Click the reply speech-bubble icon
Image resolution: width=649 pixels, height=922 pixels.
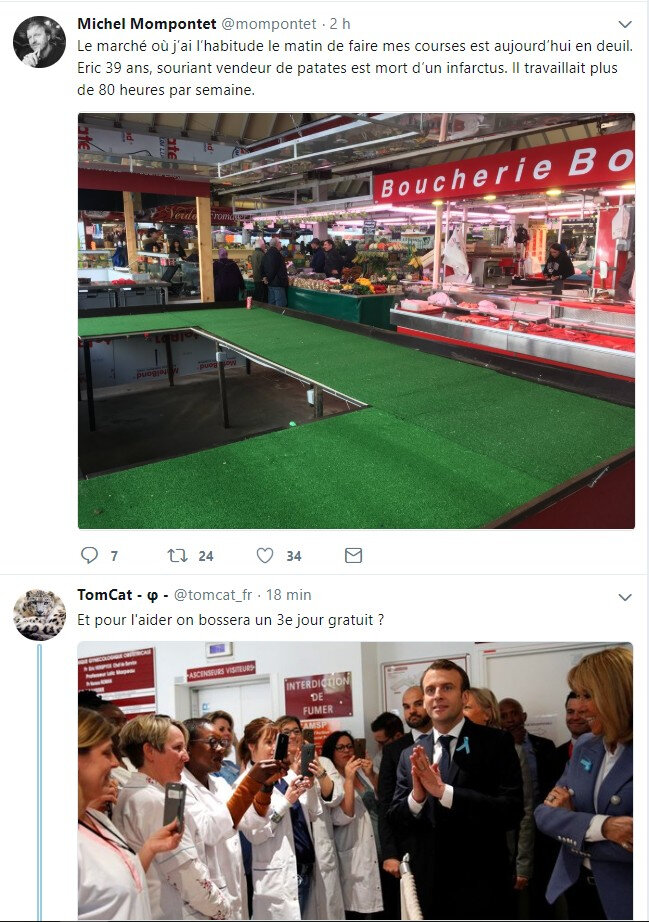[89, 555]
